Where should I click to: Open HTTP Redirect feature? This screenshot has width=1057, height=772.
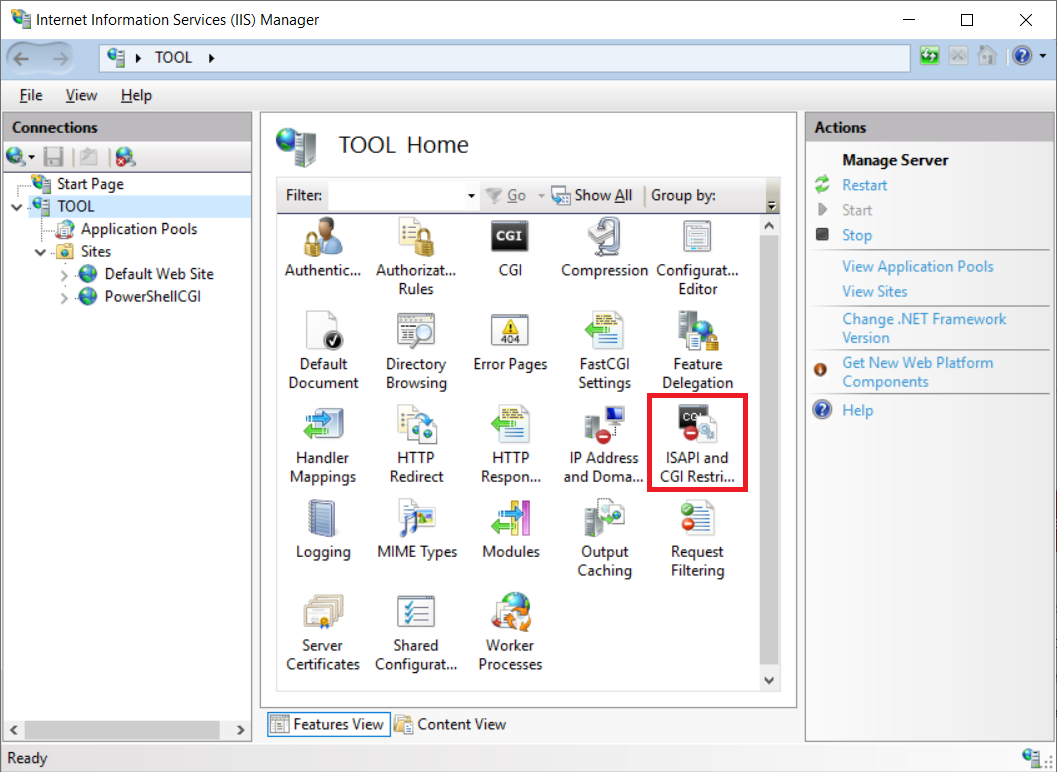point(416,444)
